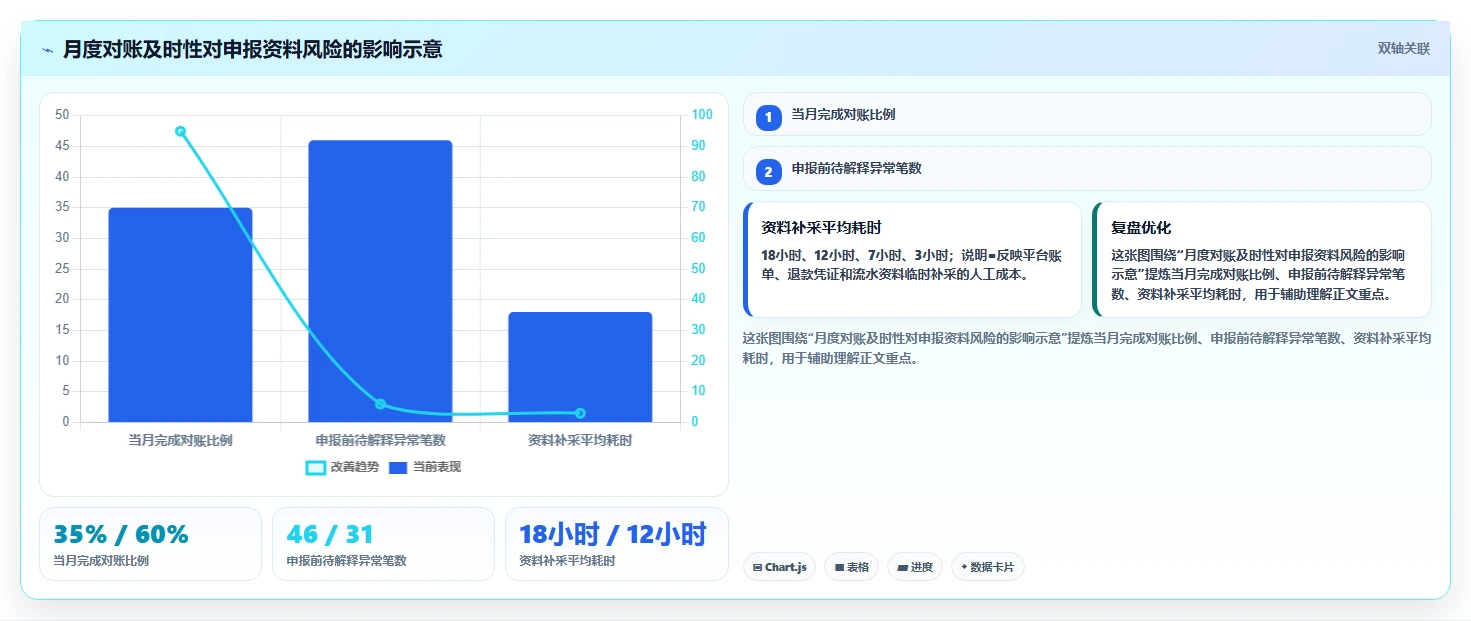This screenshot has height=621, width=1471.
Task: Click the 当月完成对账比例 blue bar
Action: point(180,315)
